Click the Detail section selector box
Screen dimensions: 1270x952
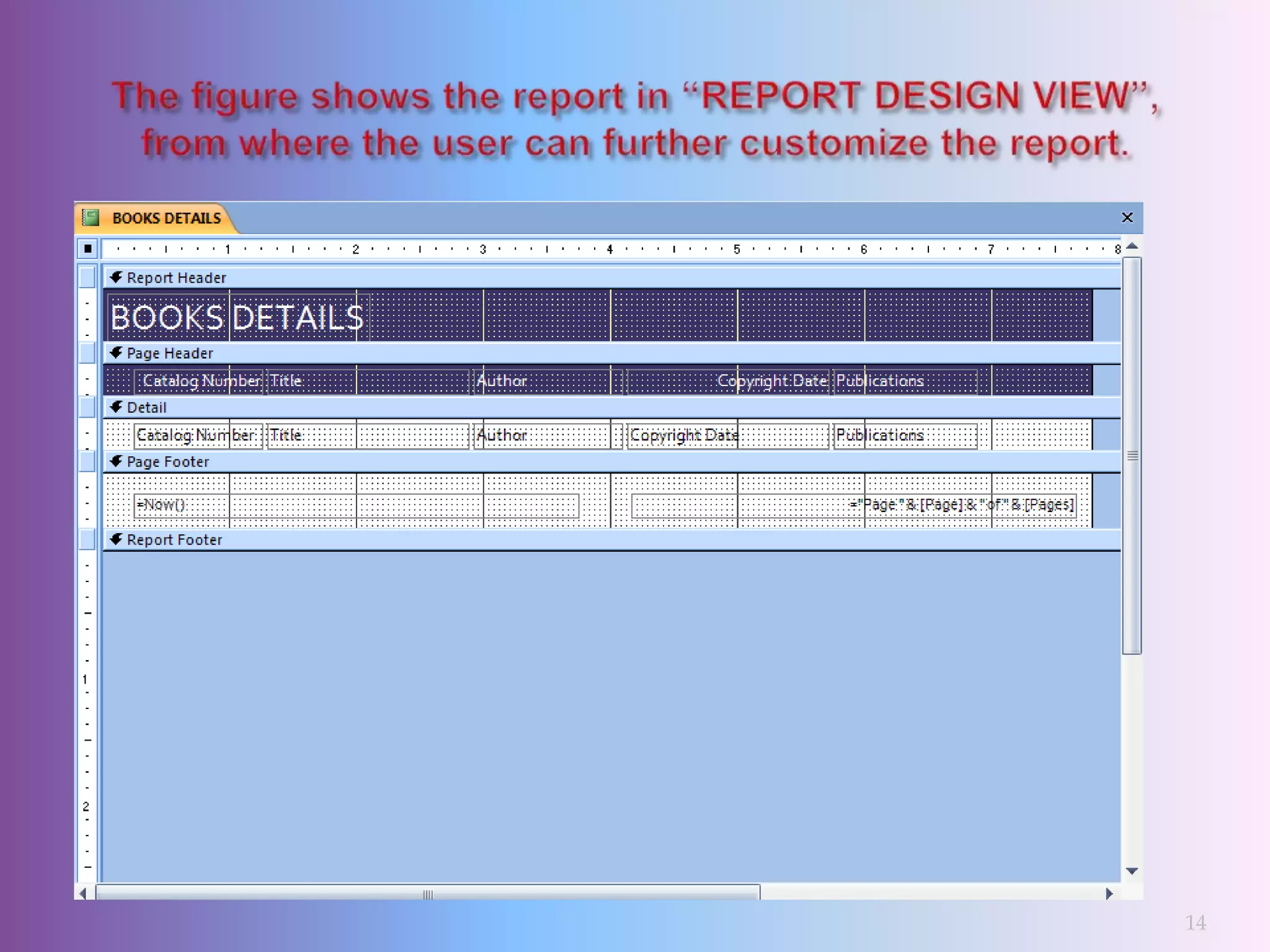coord(87,407)
